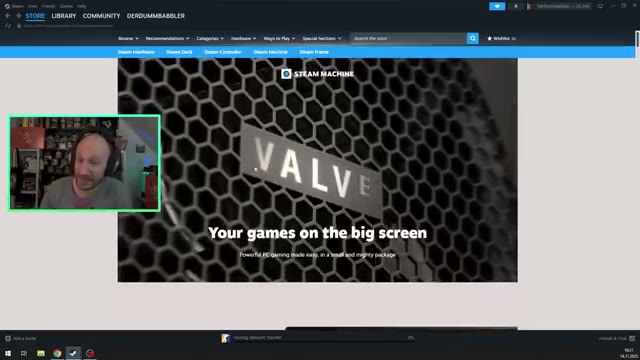Go forward with the Steam forward arrow
The width and height of the screenshot is (640, 360).
[x=18, y=16]
